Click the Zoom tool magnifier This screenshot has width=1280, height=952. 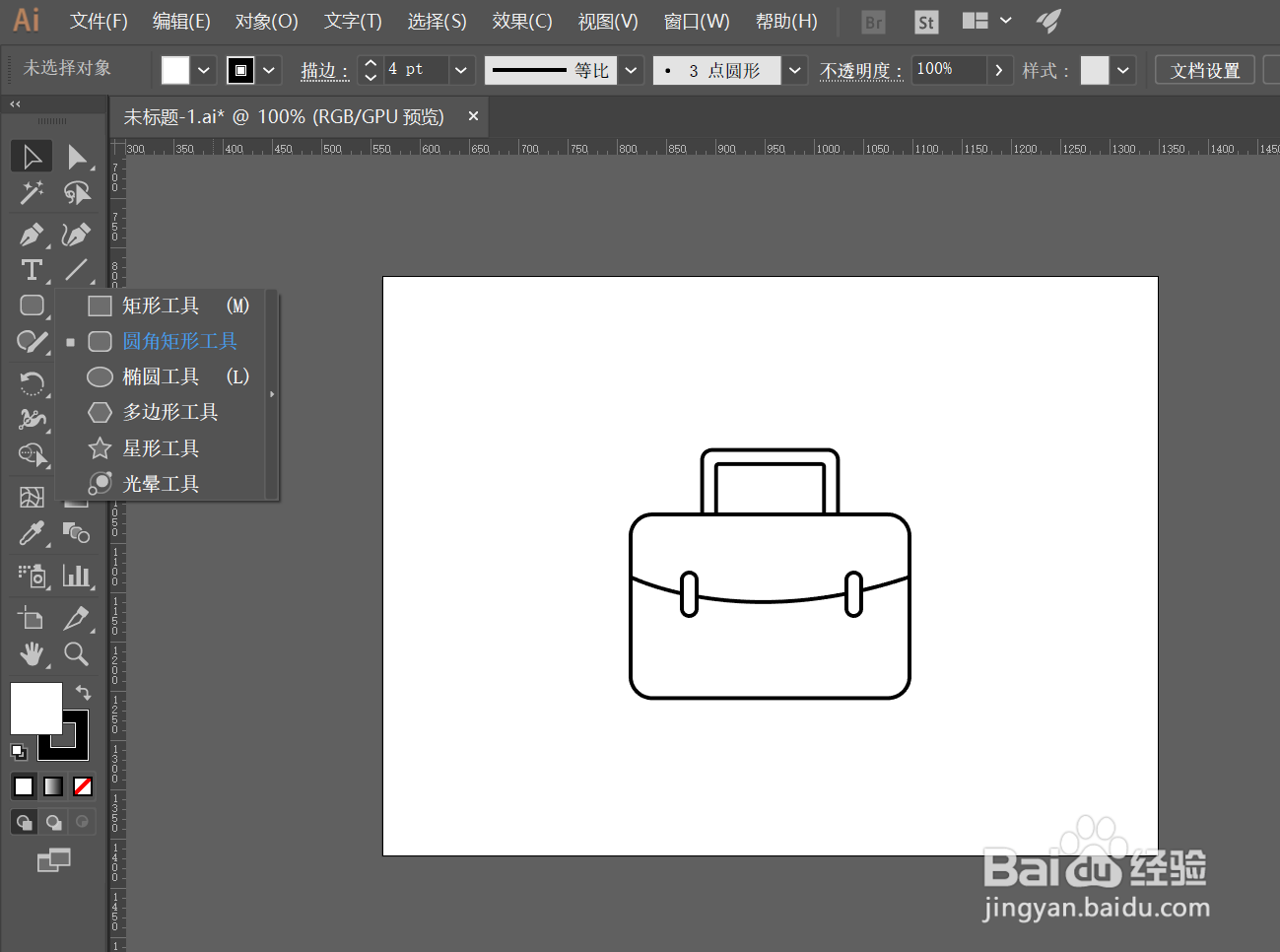point(76,653)
